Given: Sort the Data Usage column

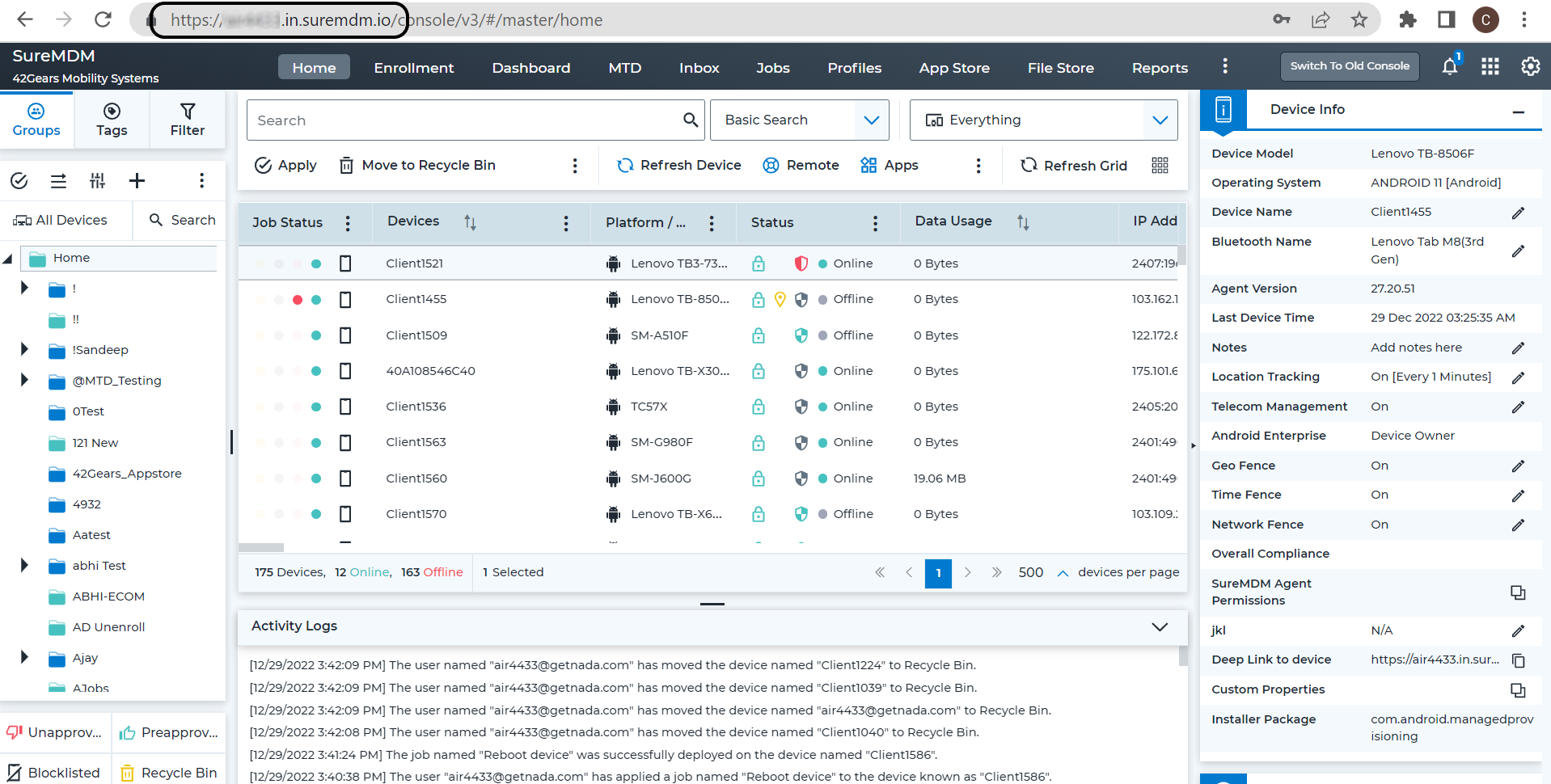Looking at the screenshot, I should coord(1023,222).
